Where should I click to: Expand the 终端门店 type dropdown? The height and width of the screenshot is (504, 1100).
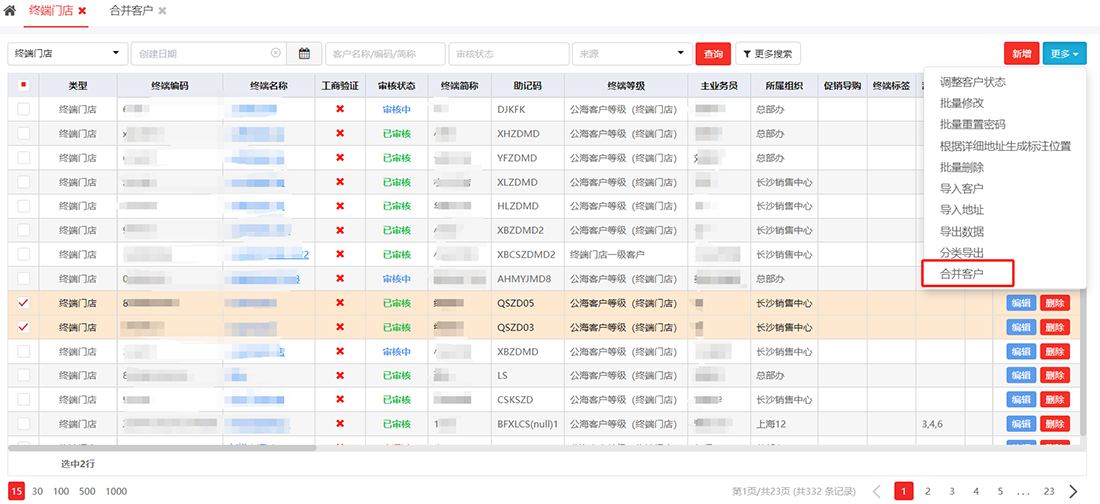(68, 53)
